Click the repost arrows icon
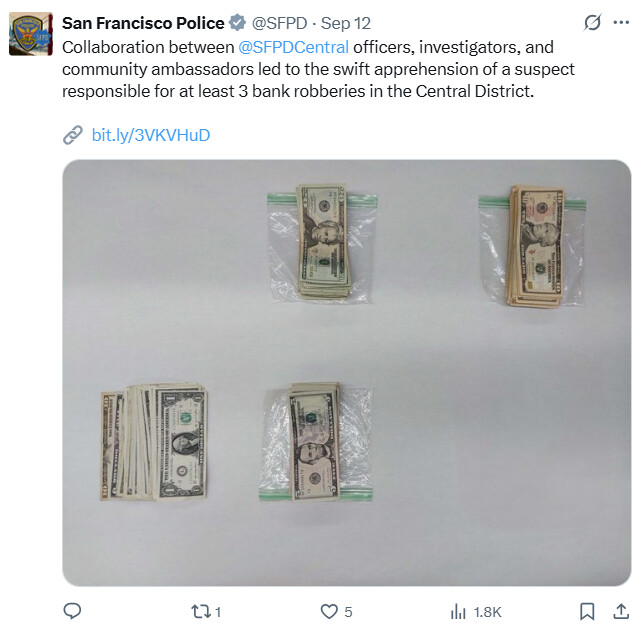The image size is (642, 627). click(x=201, y=611)
